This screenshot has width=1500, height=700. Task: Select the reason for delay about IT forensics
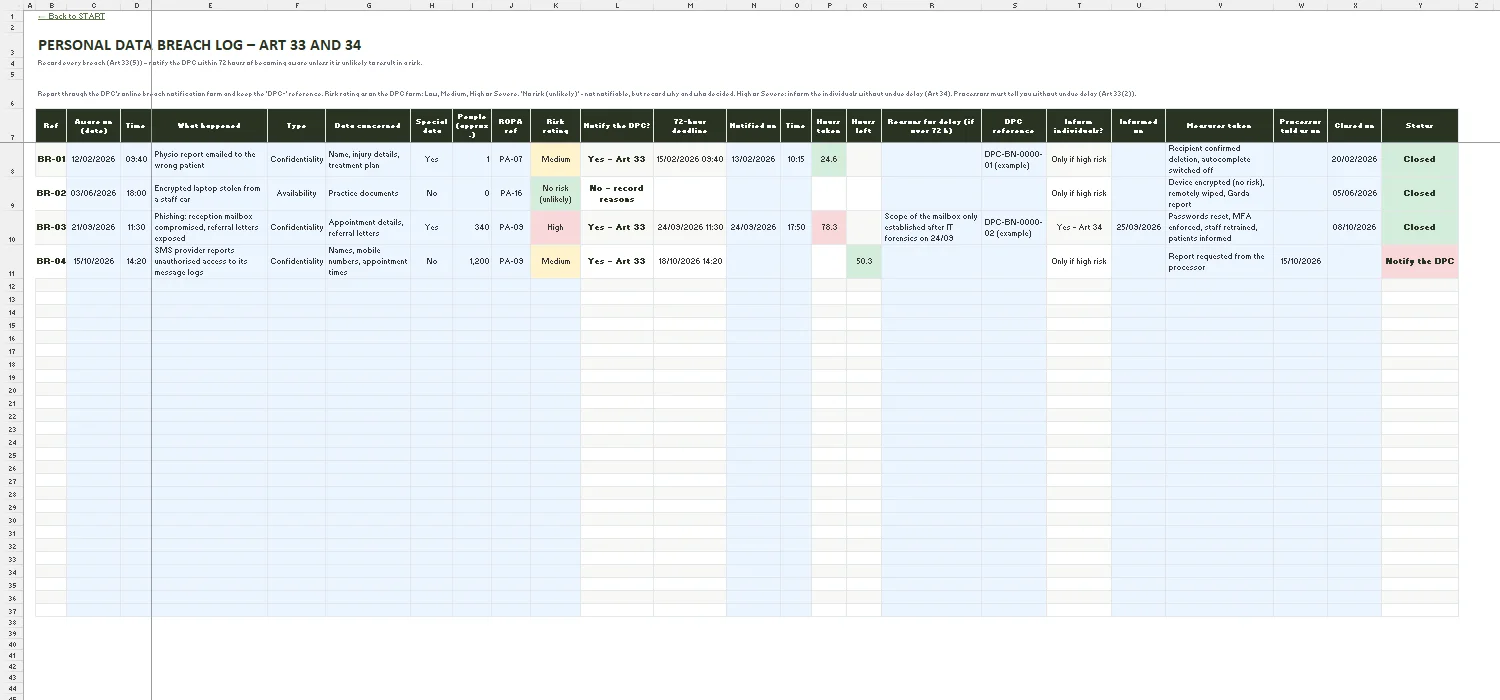tap(931, 227)
